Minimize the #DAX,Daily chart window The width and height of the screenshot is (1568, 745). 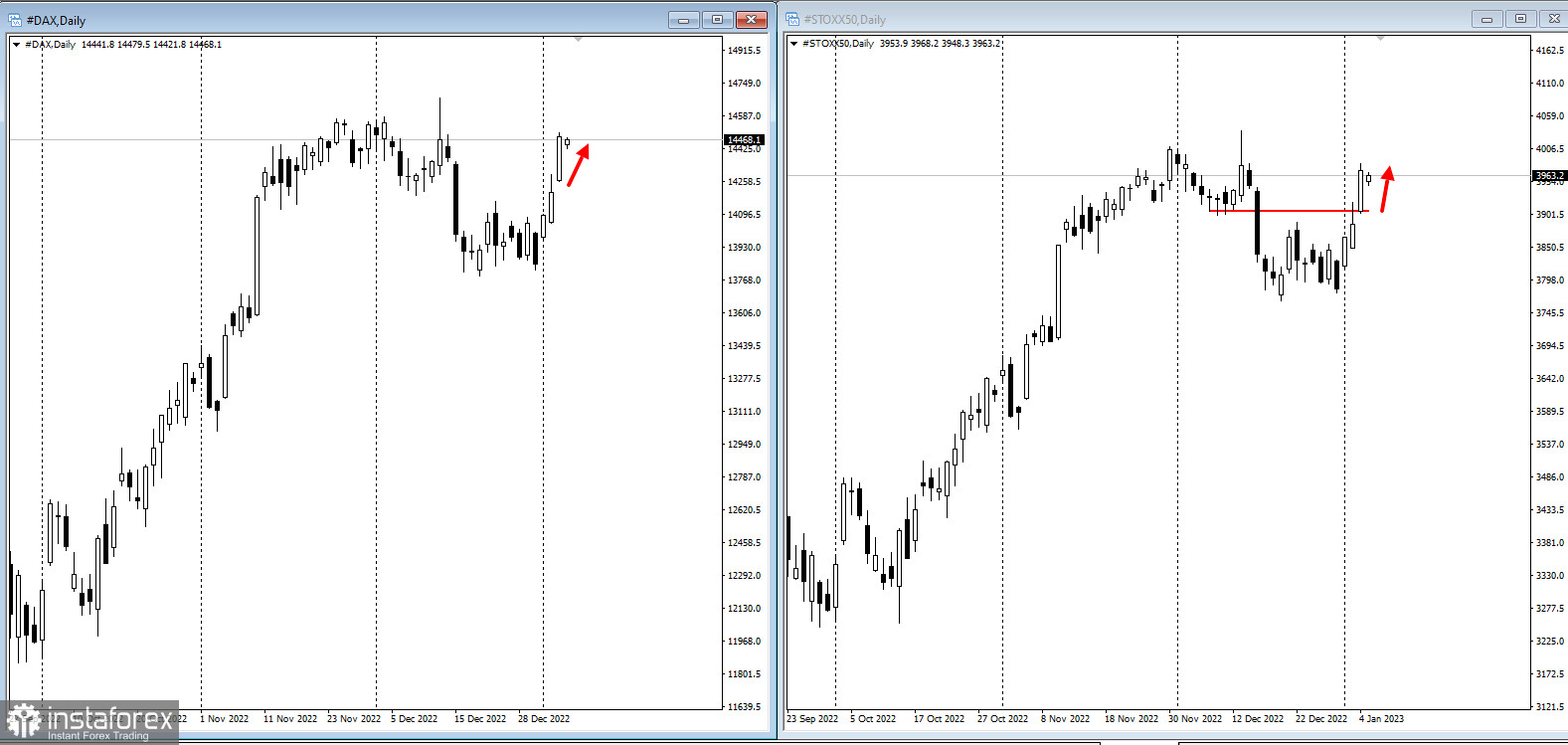tap(683, 19)
